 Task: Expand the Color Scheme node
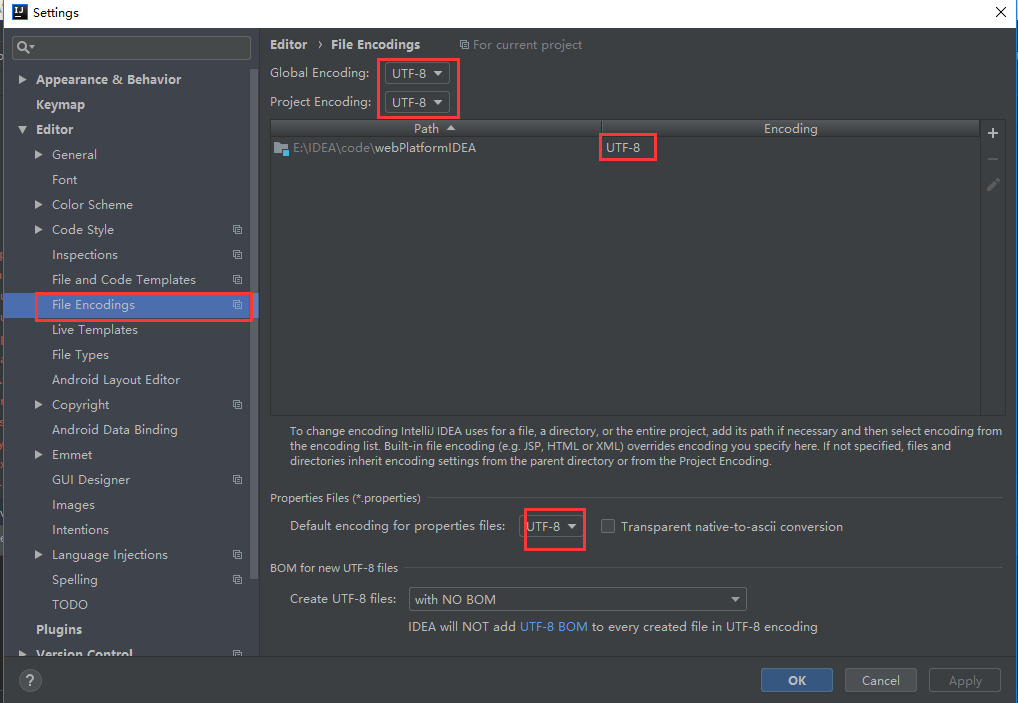click(x=38, y=204)
